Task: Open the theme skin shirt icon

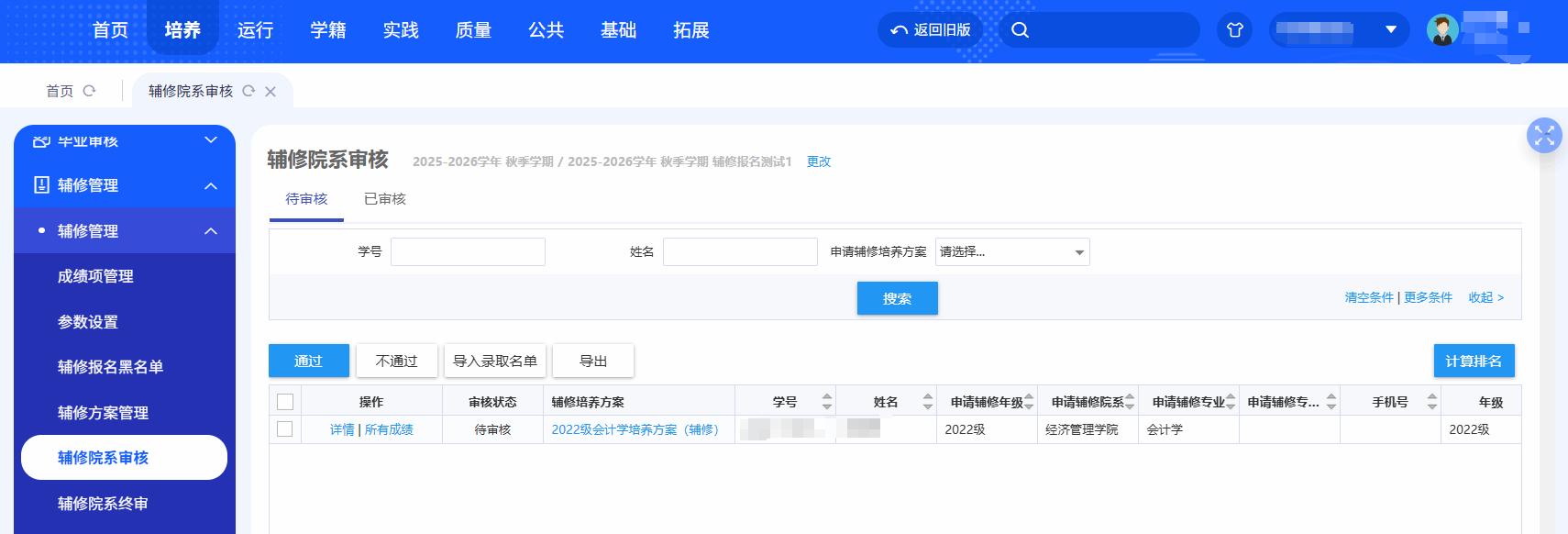Action: coord(1234,30)
